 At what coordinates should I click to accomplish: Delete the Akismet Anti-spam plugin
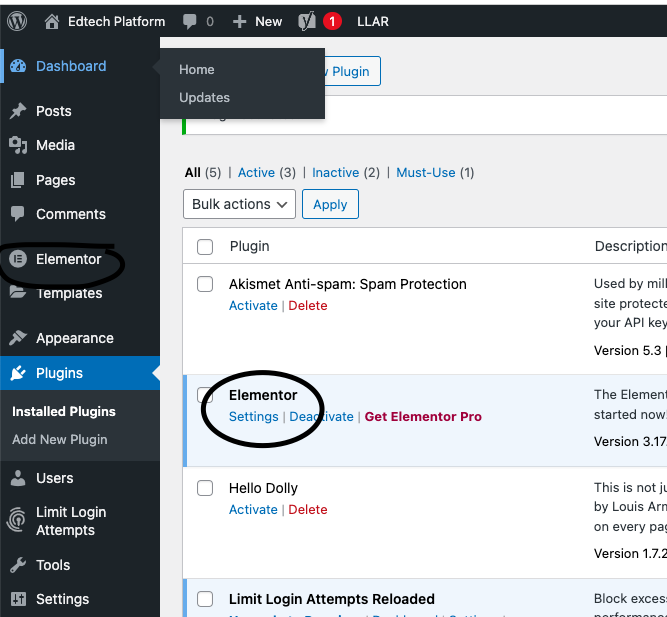(x=308, y=306)
